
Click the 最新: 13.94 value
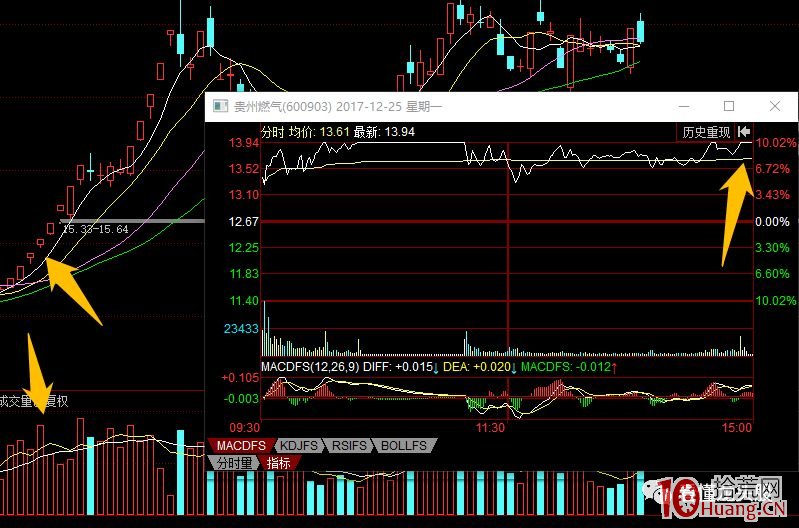click(x=384, y=132)
